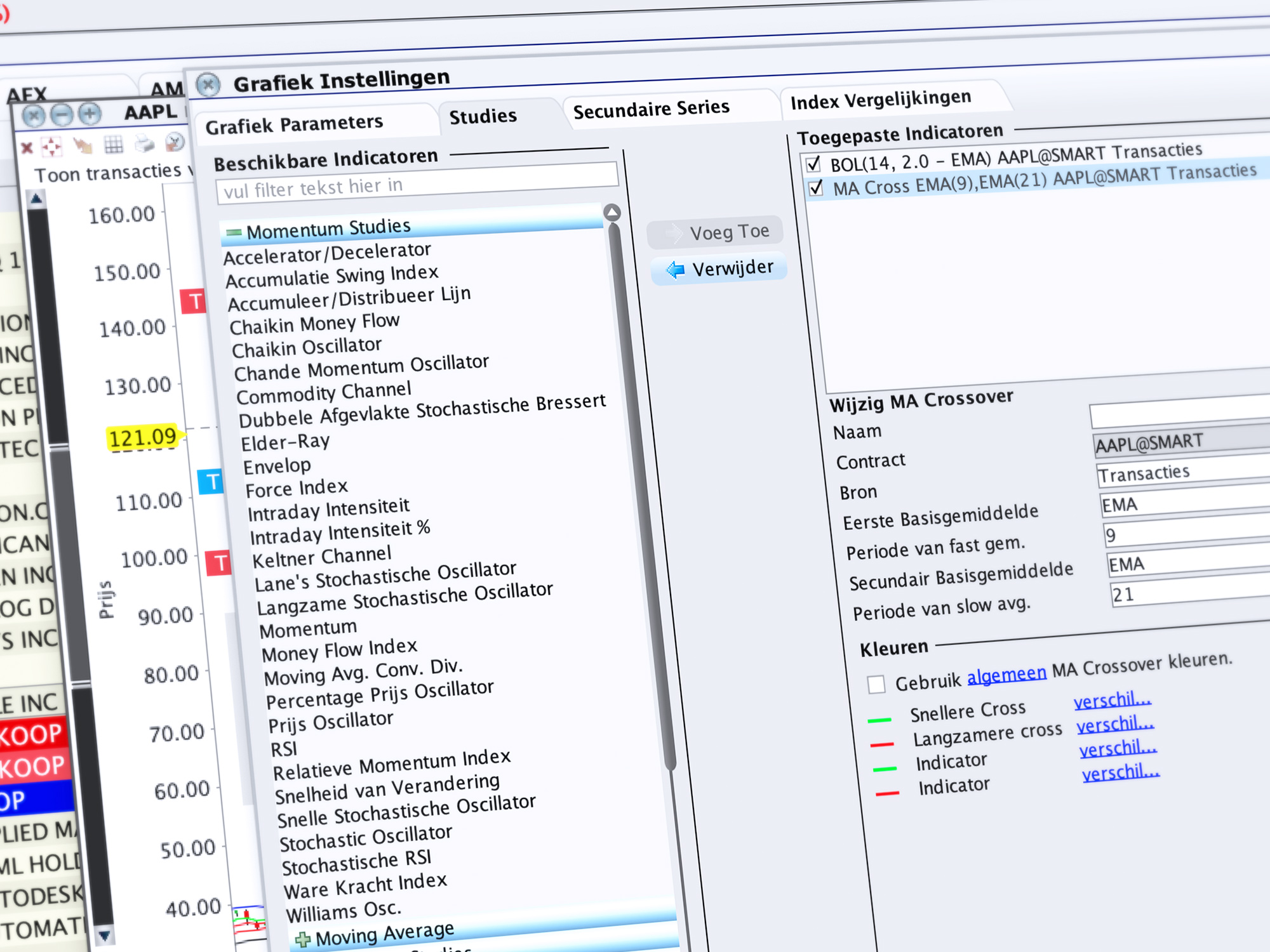The width and height of the screenshot is (1270, 952).
Task: Select Stochastische RSI indicator
Action: (x=356, y=863)
